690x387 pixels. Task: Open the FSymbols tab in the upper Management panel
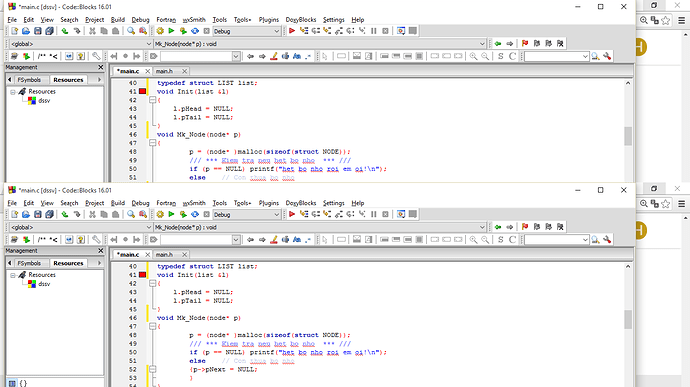pyautogui.click(x=29, y=80)
